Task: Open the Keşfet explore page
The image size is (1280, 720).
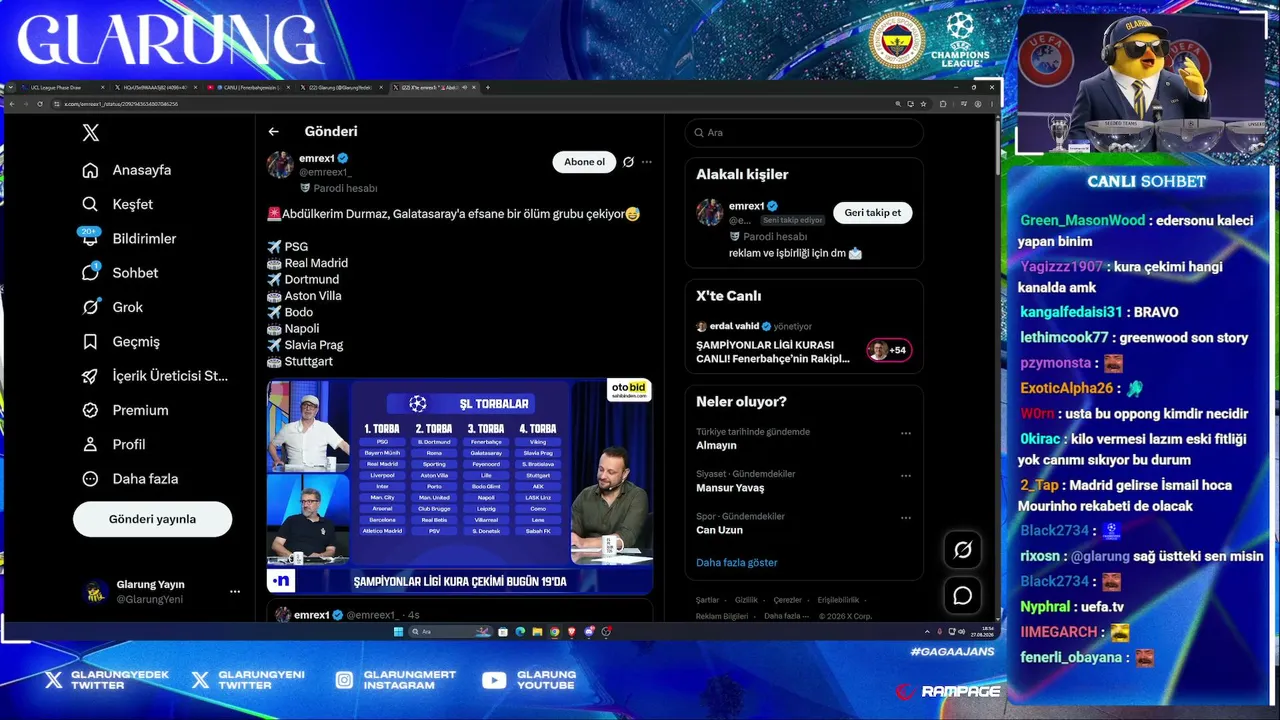Action: (118, 204)
